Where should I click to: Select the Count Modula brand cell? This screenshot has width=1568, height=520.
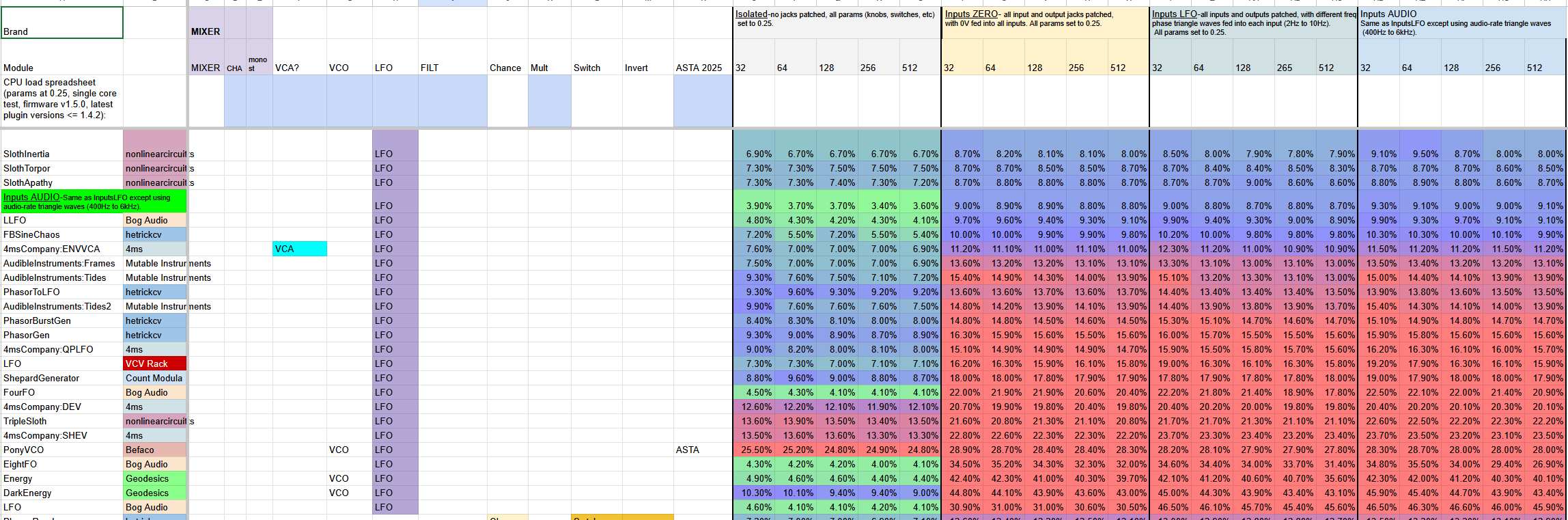155,378
